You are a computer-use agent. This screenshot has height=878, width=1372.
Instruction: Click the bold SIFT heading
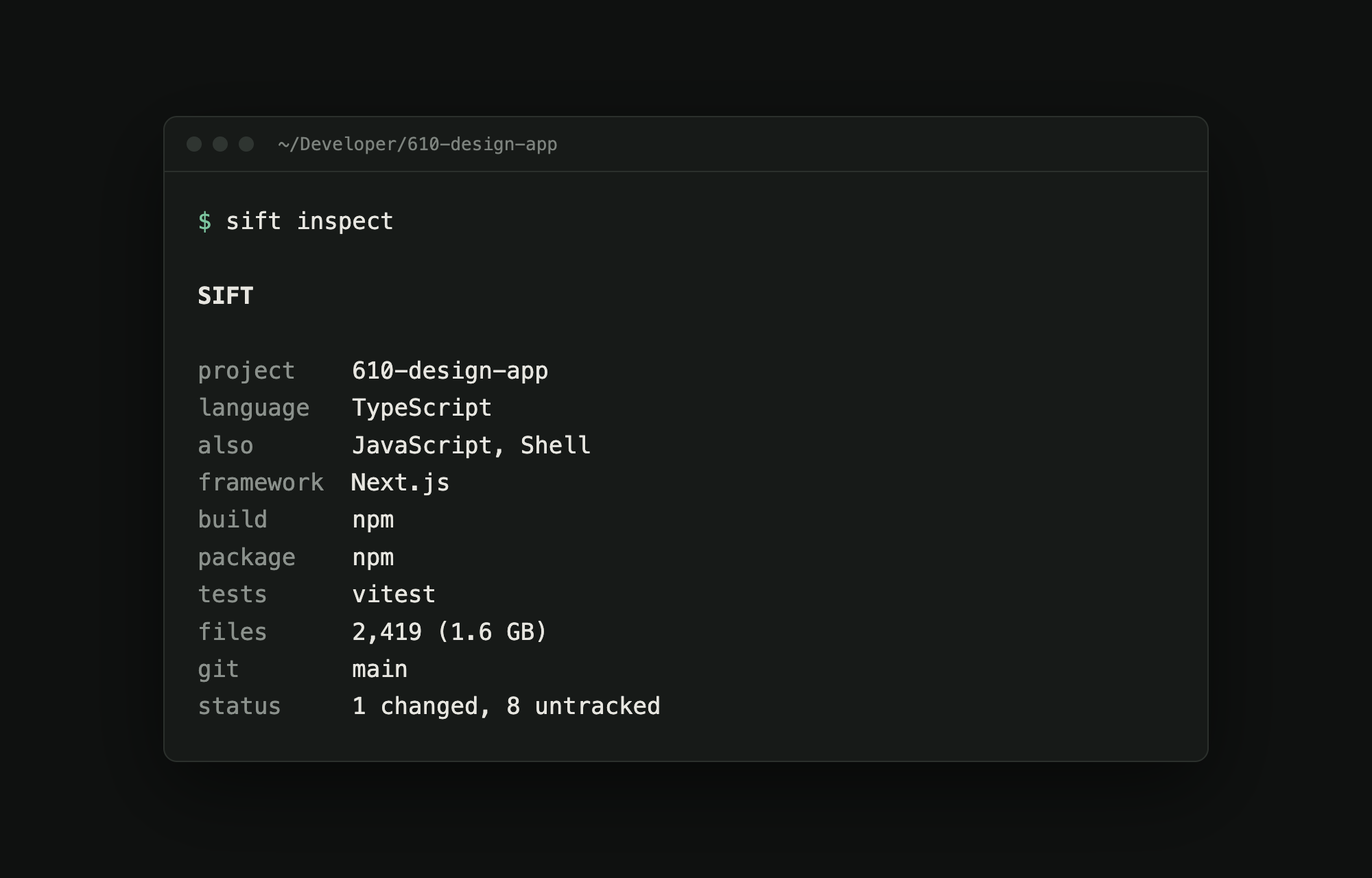[x=226, y=296]
